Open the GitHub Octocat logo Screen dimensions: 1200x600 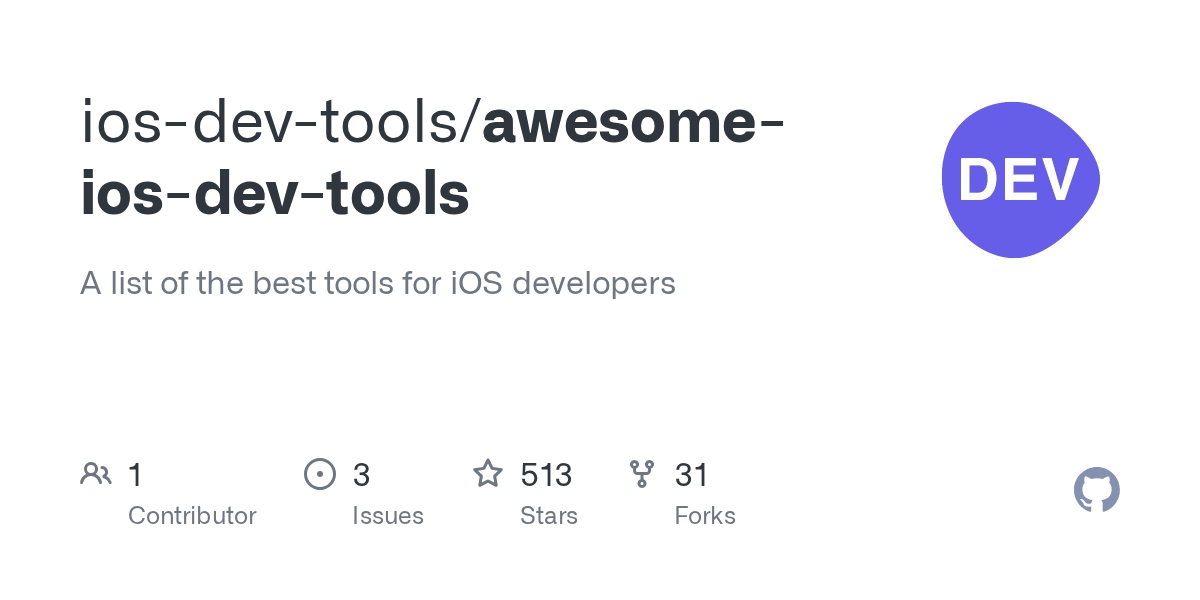1096,490
